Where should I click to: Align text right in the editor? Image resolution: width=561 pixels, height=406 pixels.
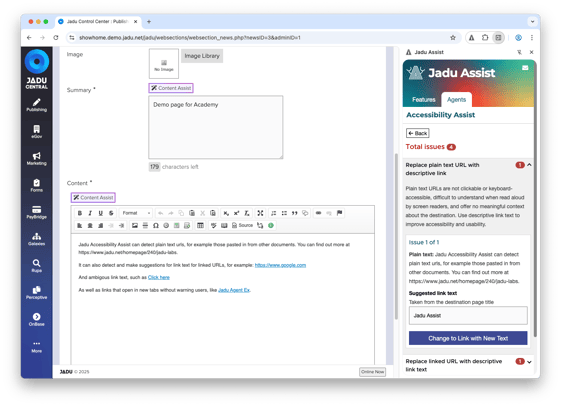point(101,226)
